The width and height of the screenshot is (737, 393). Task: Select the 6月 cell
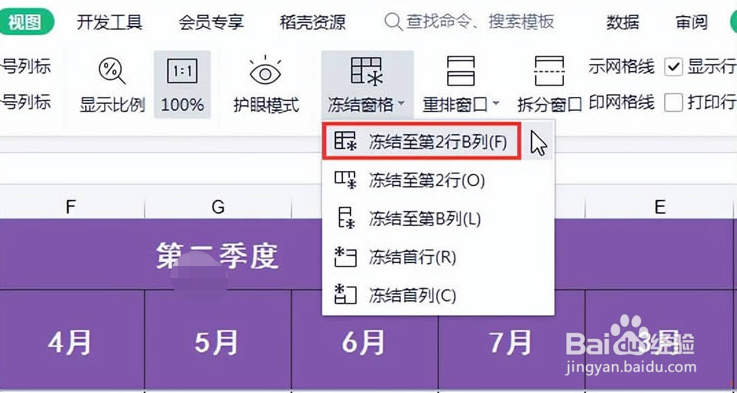pos(365,342)
